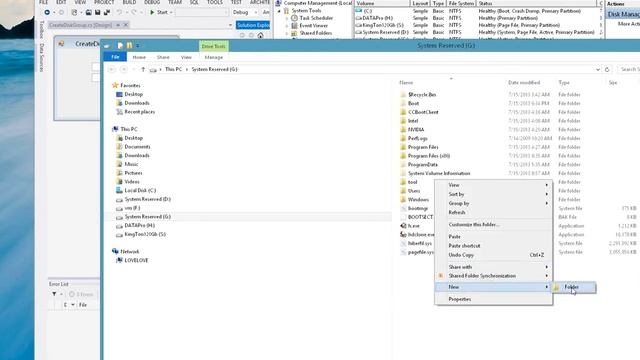This screenshot has height=360, width=640.
Task: Choose Paste in the context menu
Action: click(493, 236)
